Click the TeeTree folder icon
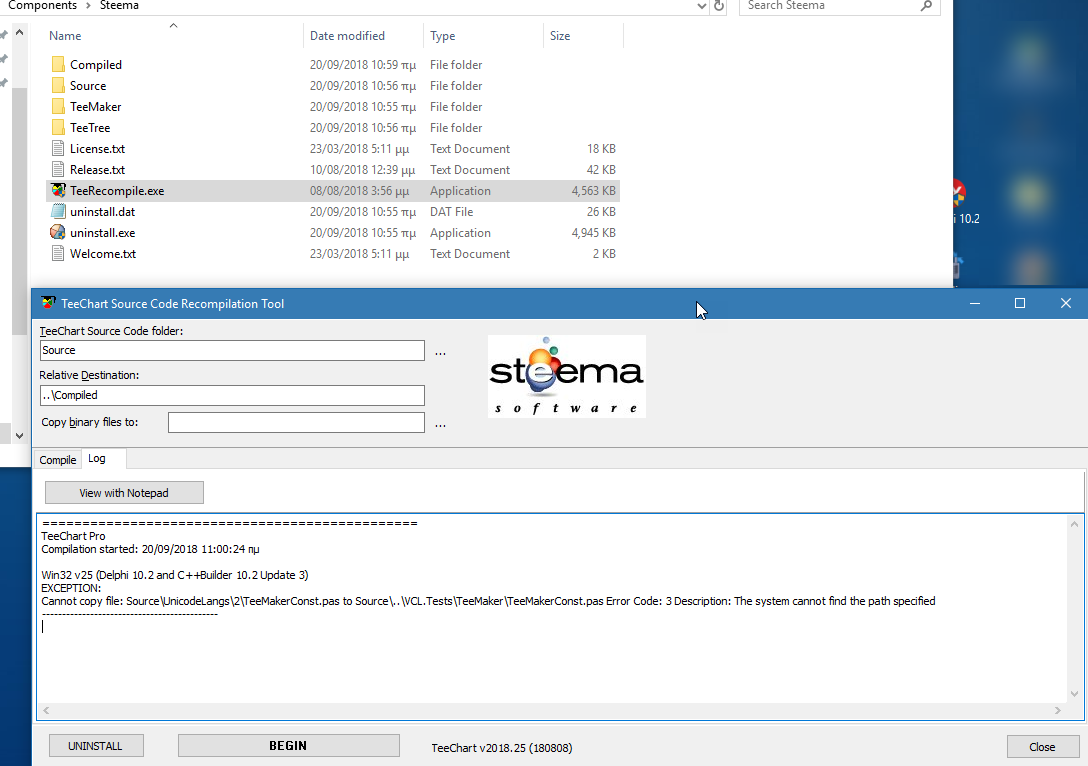 58,128
